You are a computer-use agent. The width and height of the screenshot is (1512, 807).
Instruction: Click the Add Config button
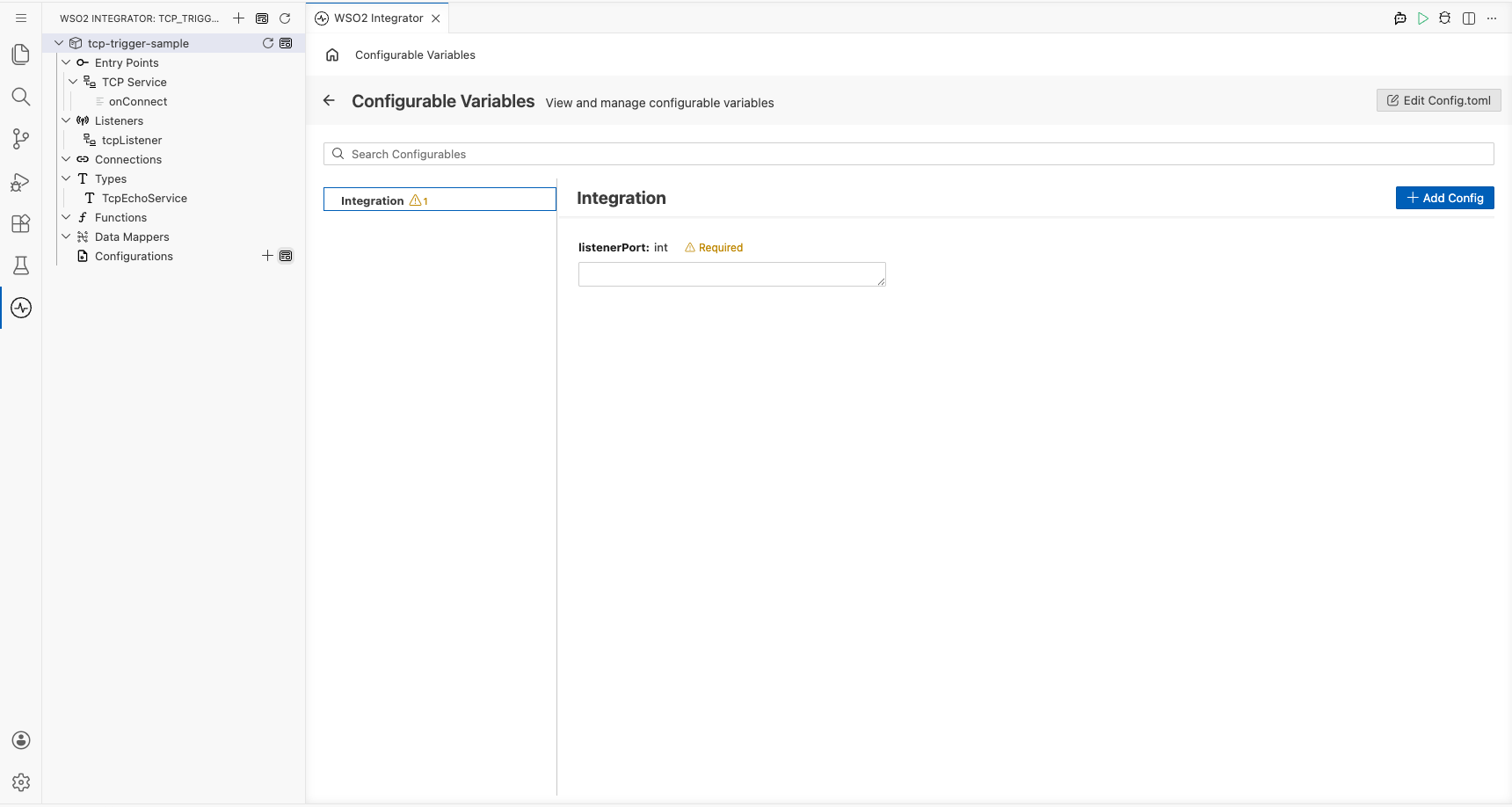(x=1445, y=198)
